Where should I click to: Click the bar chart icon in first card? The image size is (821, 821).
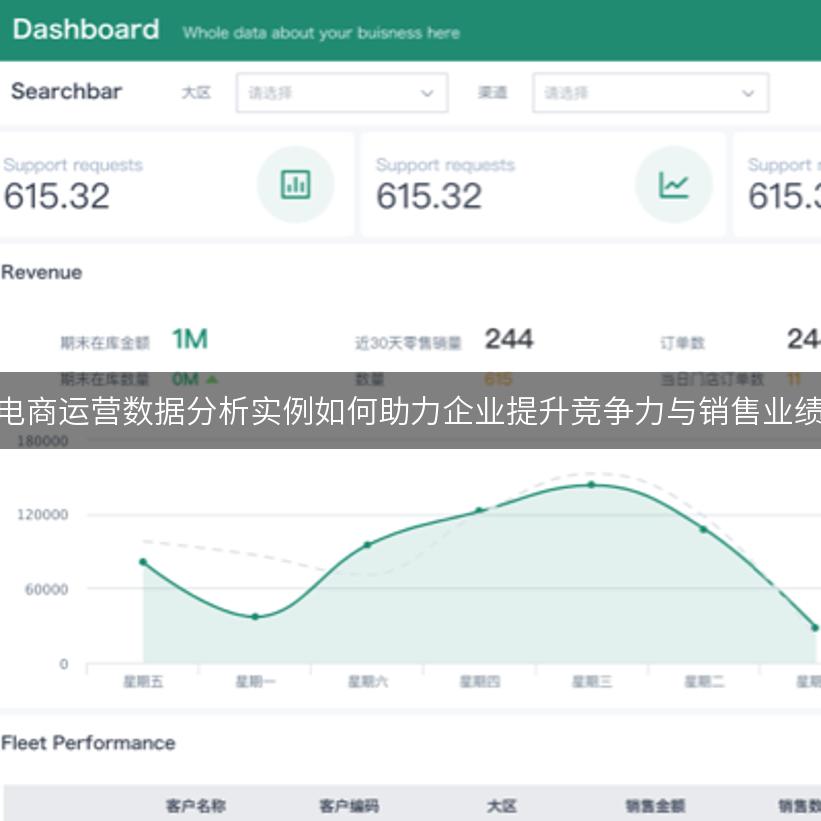point(295,184)
